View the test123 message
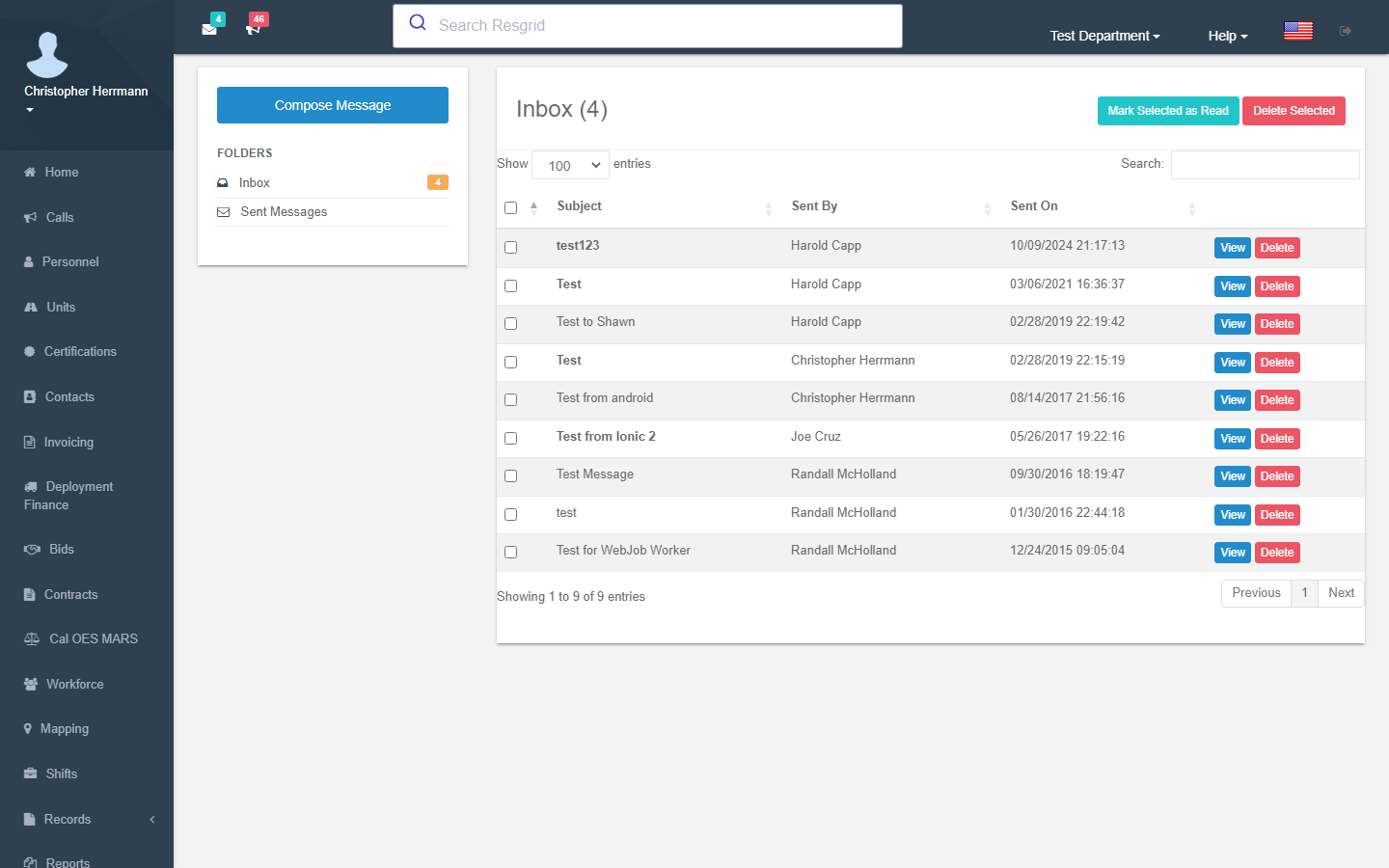Viewport: 1389px width, 868px height. [x=1233, y=248]
